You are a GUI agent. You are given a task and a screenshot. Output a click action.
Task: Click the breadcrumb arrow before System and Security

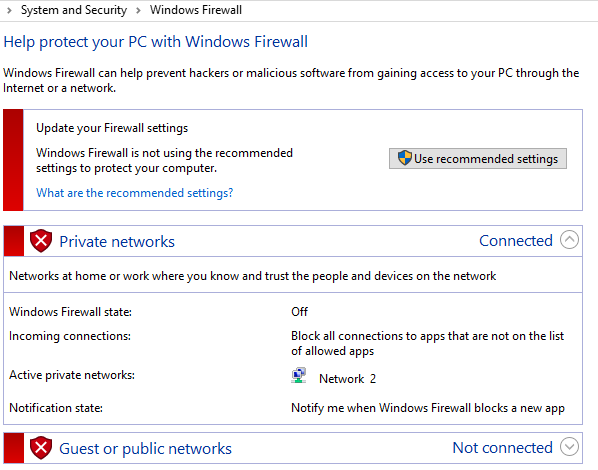(10, 10)
